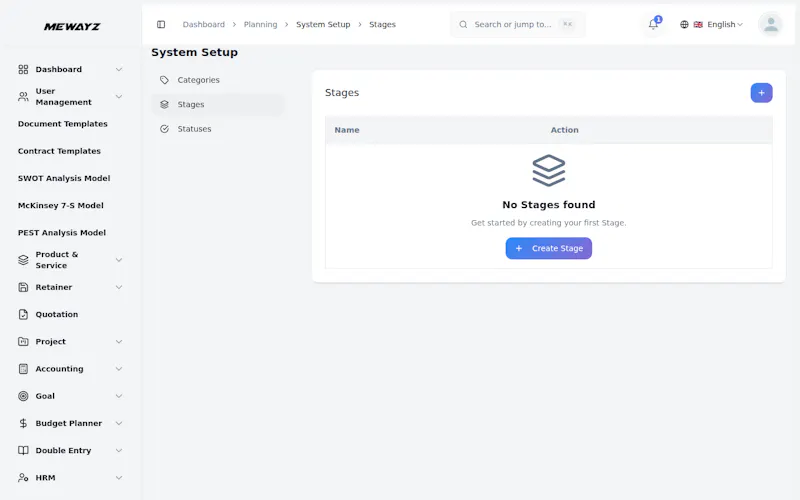Open Document Templates in sidebar
The width and height of the screenshot is (800, 500).
tap(63, 124)
